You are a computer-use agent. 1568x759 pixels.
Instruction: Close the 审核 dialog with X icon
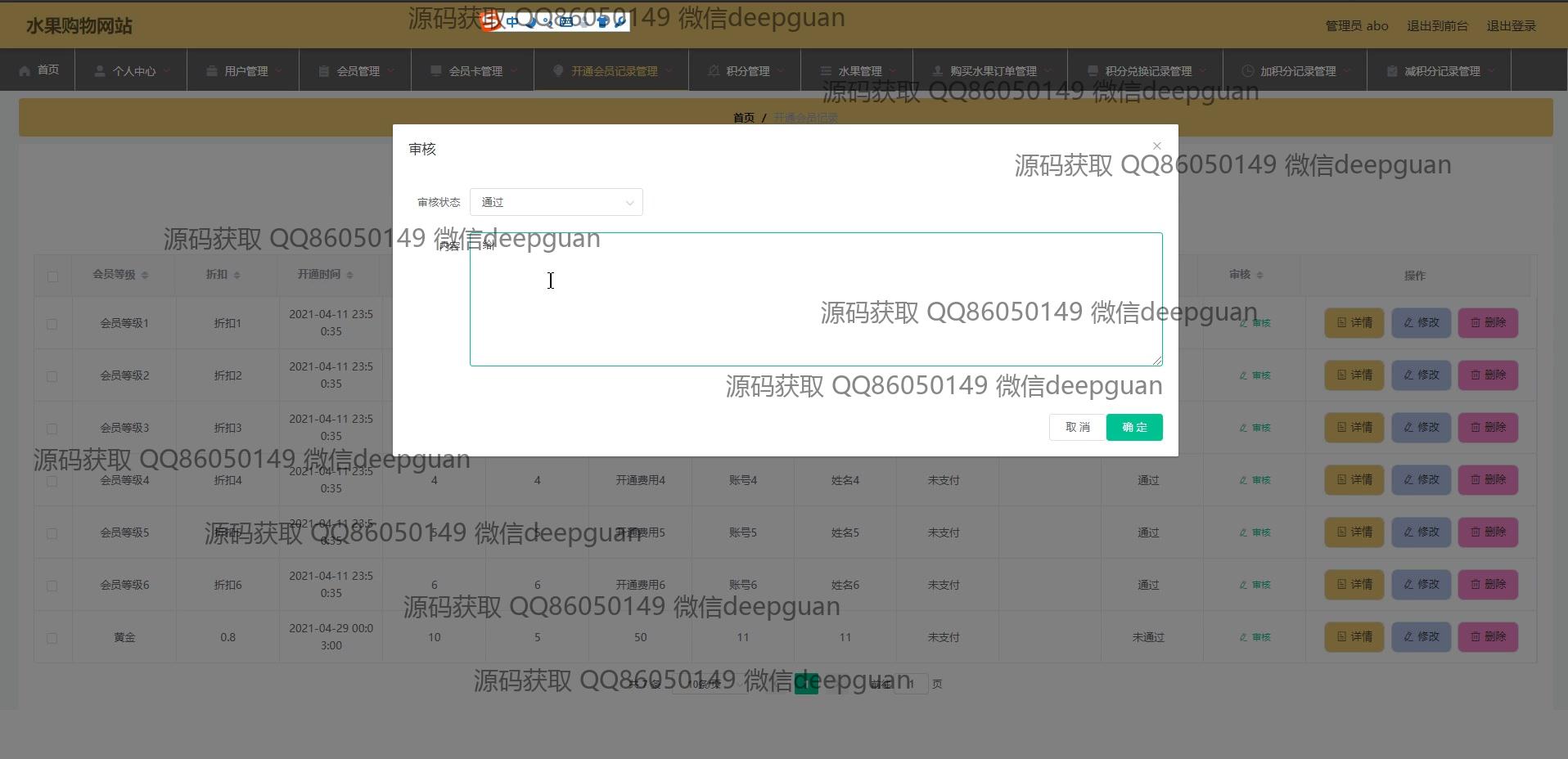(1156, 146)
